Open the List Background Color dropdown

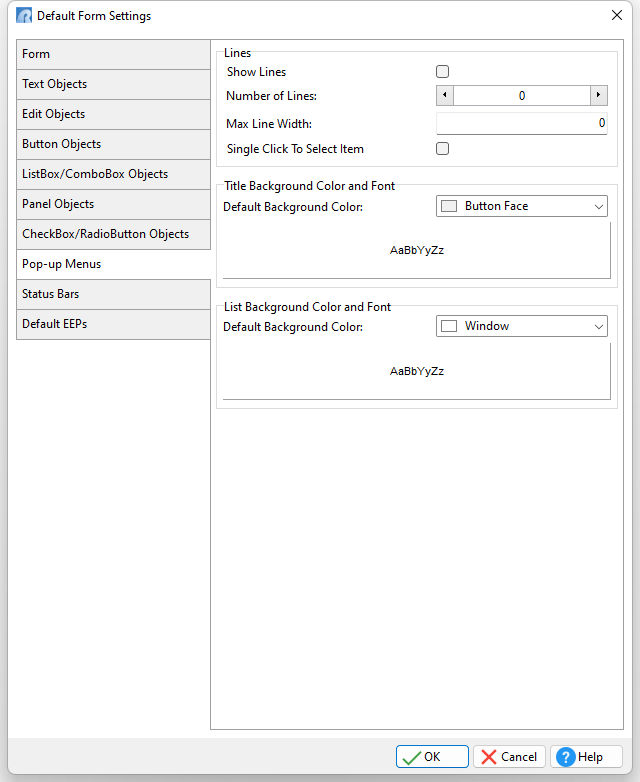(x=522, y=326)
